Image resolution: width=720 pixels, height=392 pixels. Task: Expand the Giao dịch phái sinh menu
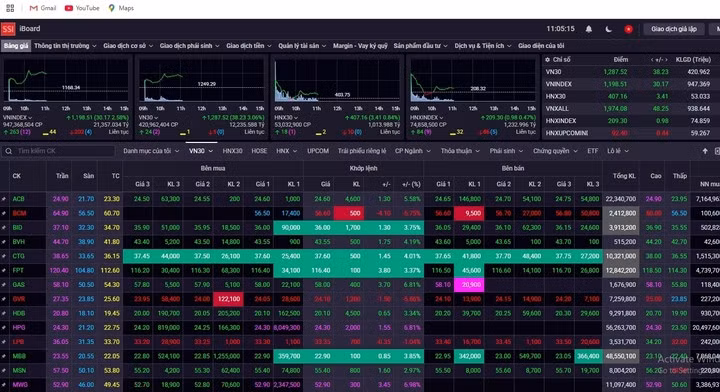click(x=190, y=46)
